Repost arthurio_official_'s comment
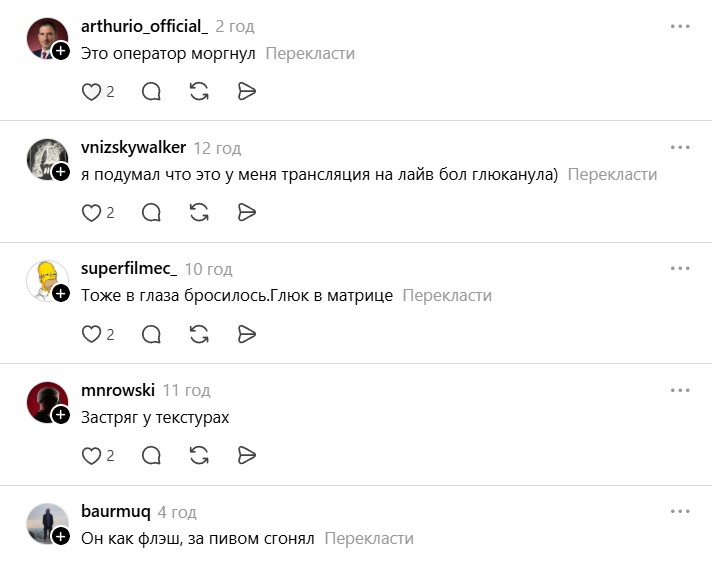Viewport: 712px width, 562px height. click(199, 92)
